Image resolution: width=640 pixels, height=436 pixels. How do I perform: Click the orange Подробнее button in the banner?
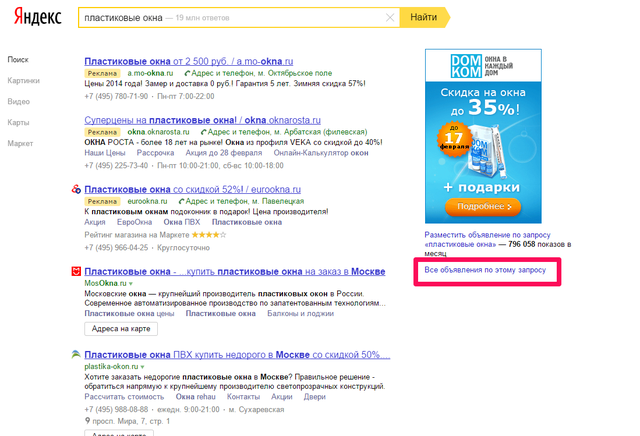click(483, 207)
